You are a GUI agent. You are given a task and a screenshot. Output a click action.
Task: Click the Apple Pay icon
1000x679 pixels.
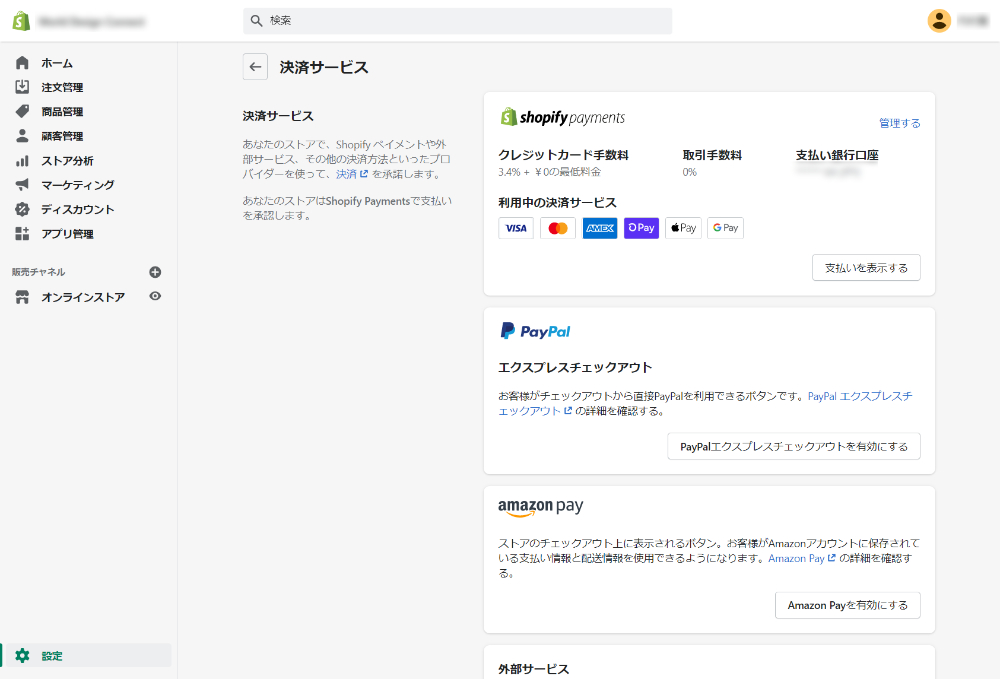tap(684, 228)
